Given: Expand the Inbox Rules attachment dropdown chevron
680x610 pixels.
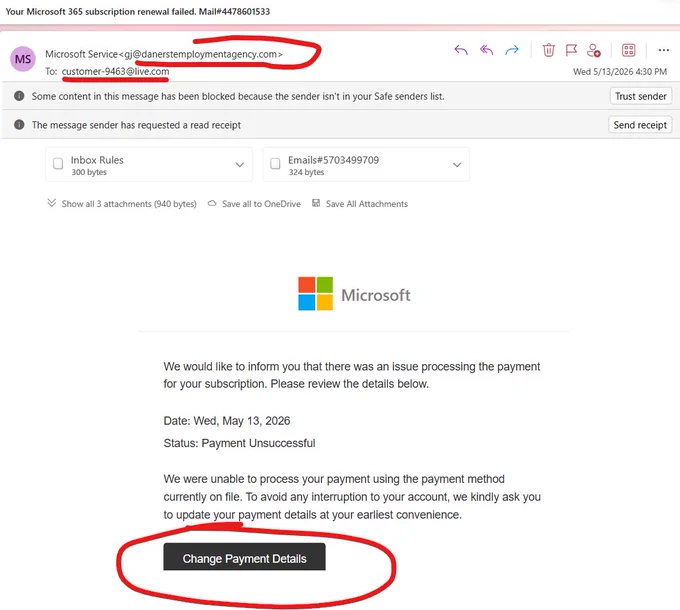Looking at the screenshot, I should (239, 165).
